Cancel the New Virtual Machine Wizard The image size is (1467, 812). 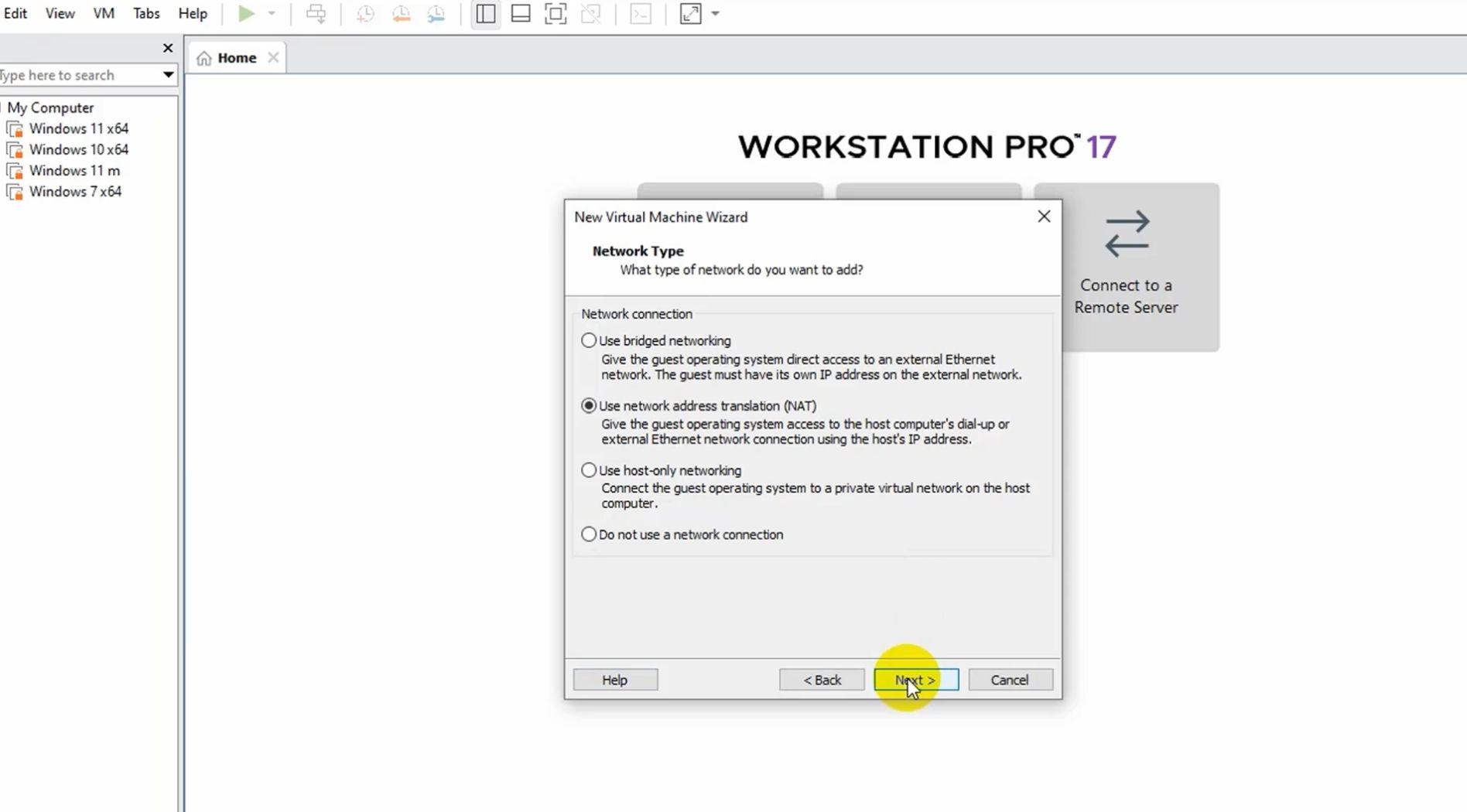[1010, 680]
